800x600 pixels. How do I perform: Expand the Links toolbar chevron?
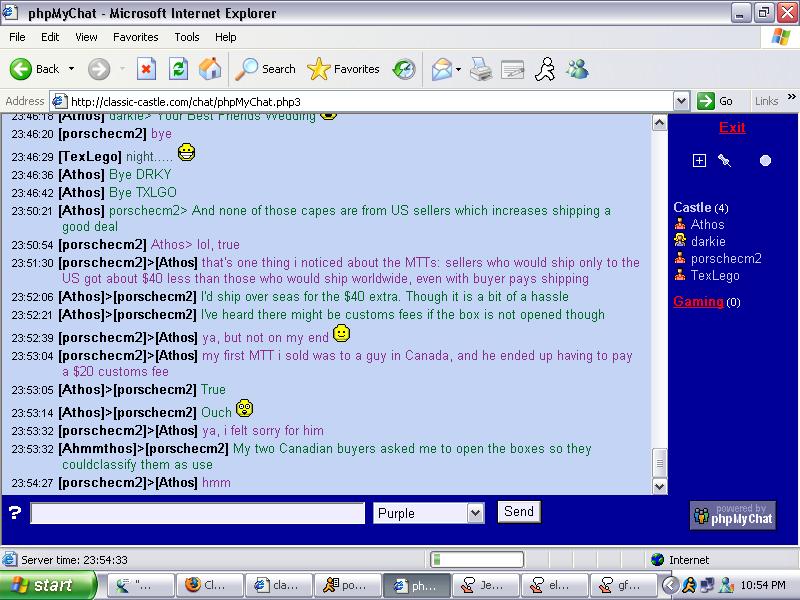(x=791, y=97)
